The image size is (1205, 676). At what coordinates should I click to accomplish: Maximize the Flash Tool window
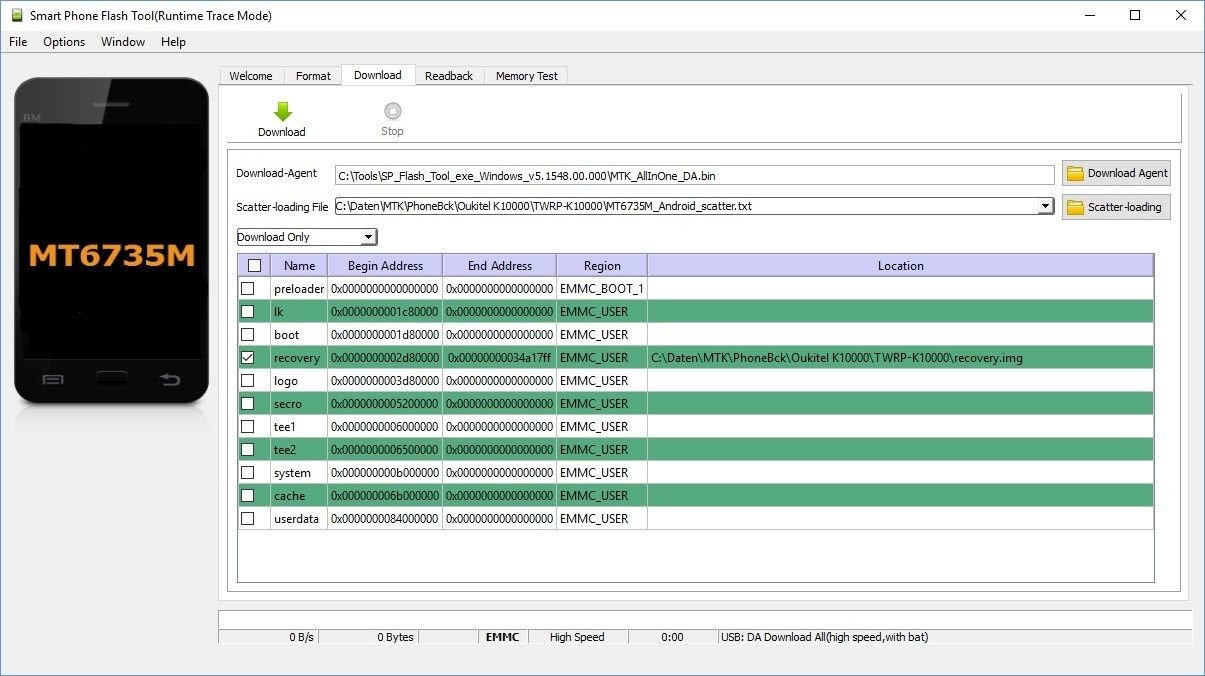[1135, 15]
